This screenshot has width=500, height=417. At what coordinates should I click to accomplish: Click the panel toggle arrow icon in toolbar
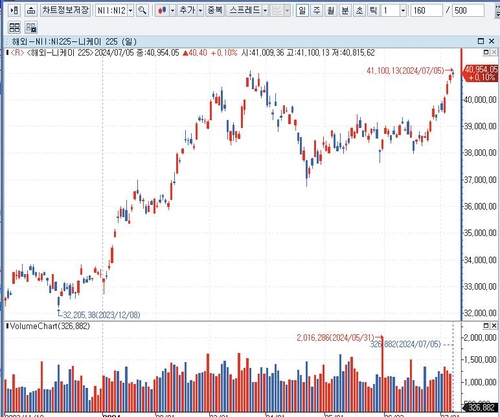click(14, 11)
